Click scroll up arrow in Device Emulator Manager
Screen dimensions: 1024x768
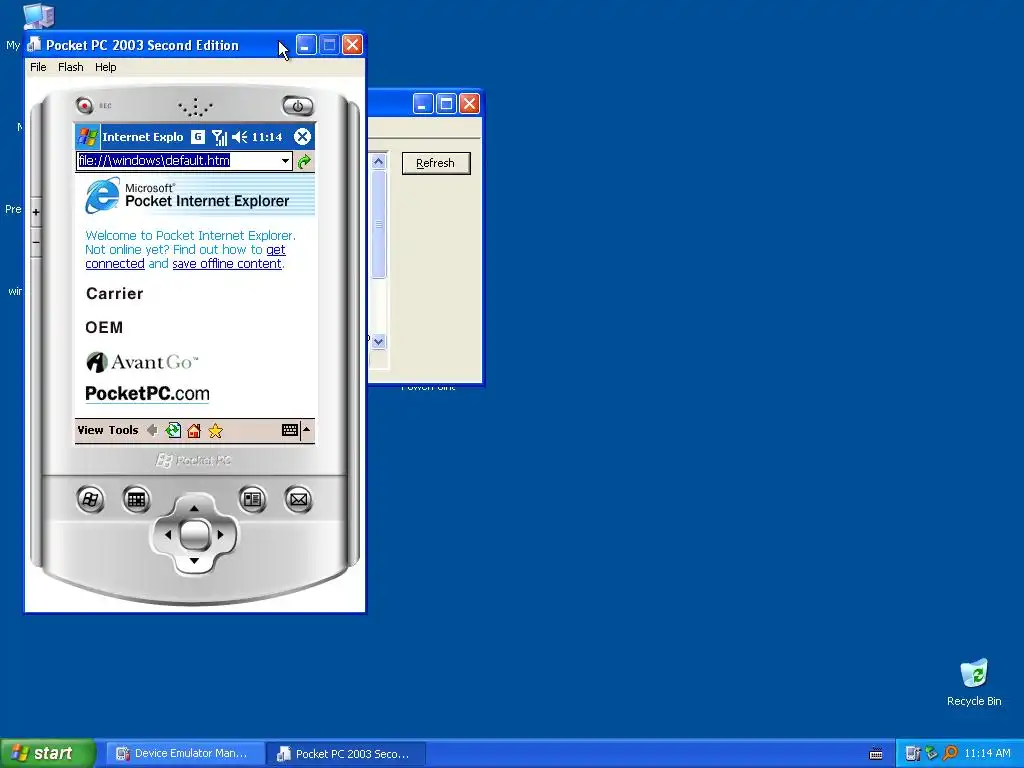point(378,161)
